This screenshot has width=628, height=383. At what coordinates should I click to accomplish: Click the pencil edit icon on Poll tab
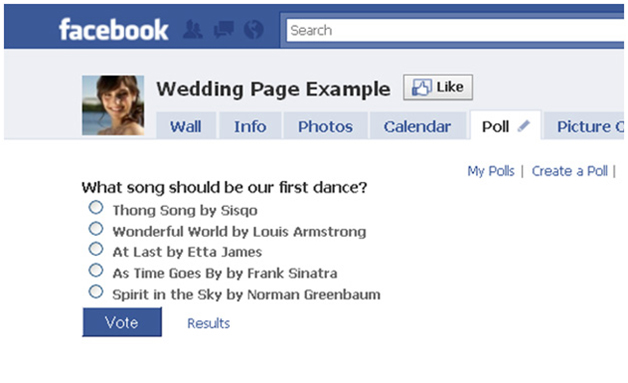tap(524, 126)
